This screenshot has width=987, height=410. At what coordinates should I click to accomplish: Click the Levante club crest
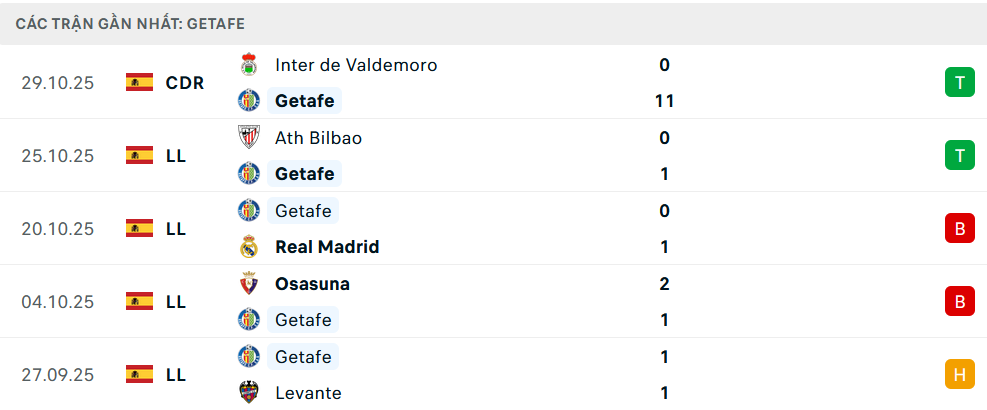pyautogui.click(x=248, y=393)
